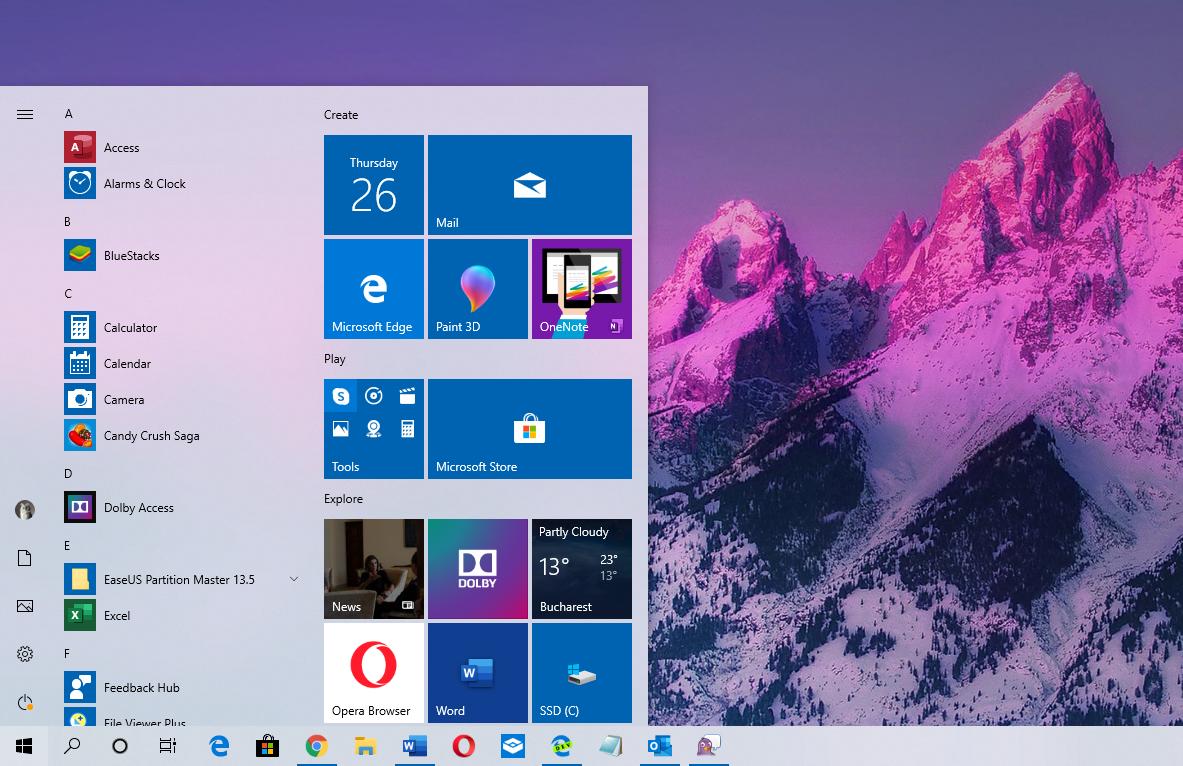Click the "Play" tile group header
The width and height of the screenshot is (1183, 766).
coord(335,359)
